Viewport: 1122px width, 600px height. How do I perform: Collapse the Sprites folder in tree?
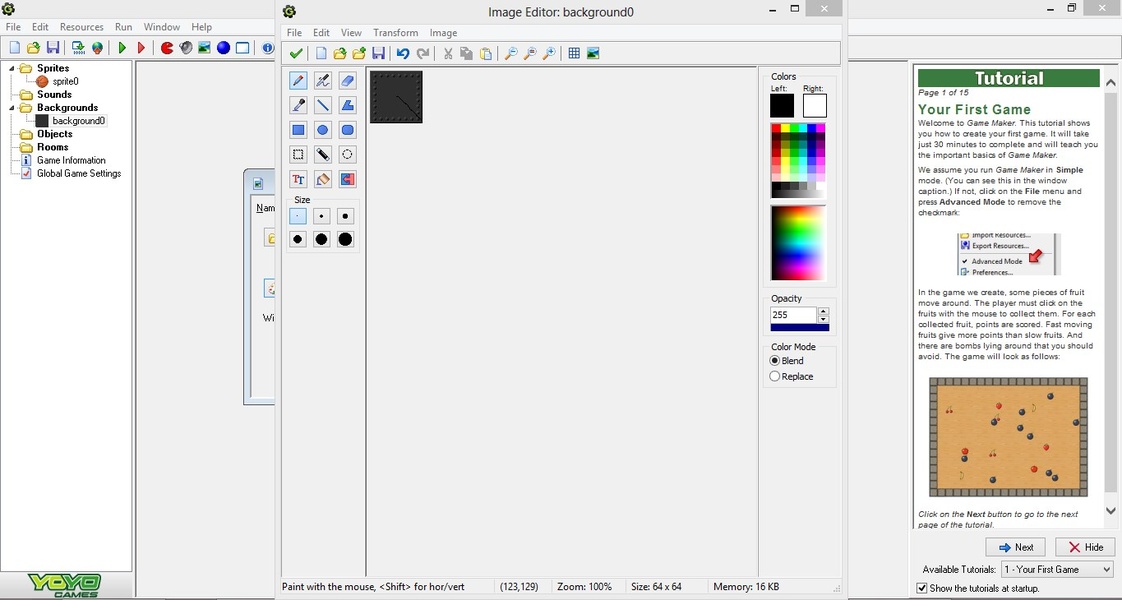point(13,69)
